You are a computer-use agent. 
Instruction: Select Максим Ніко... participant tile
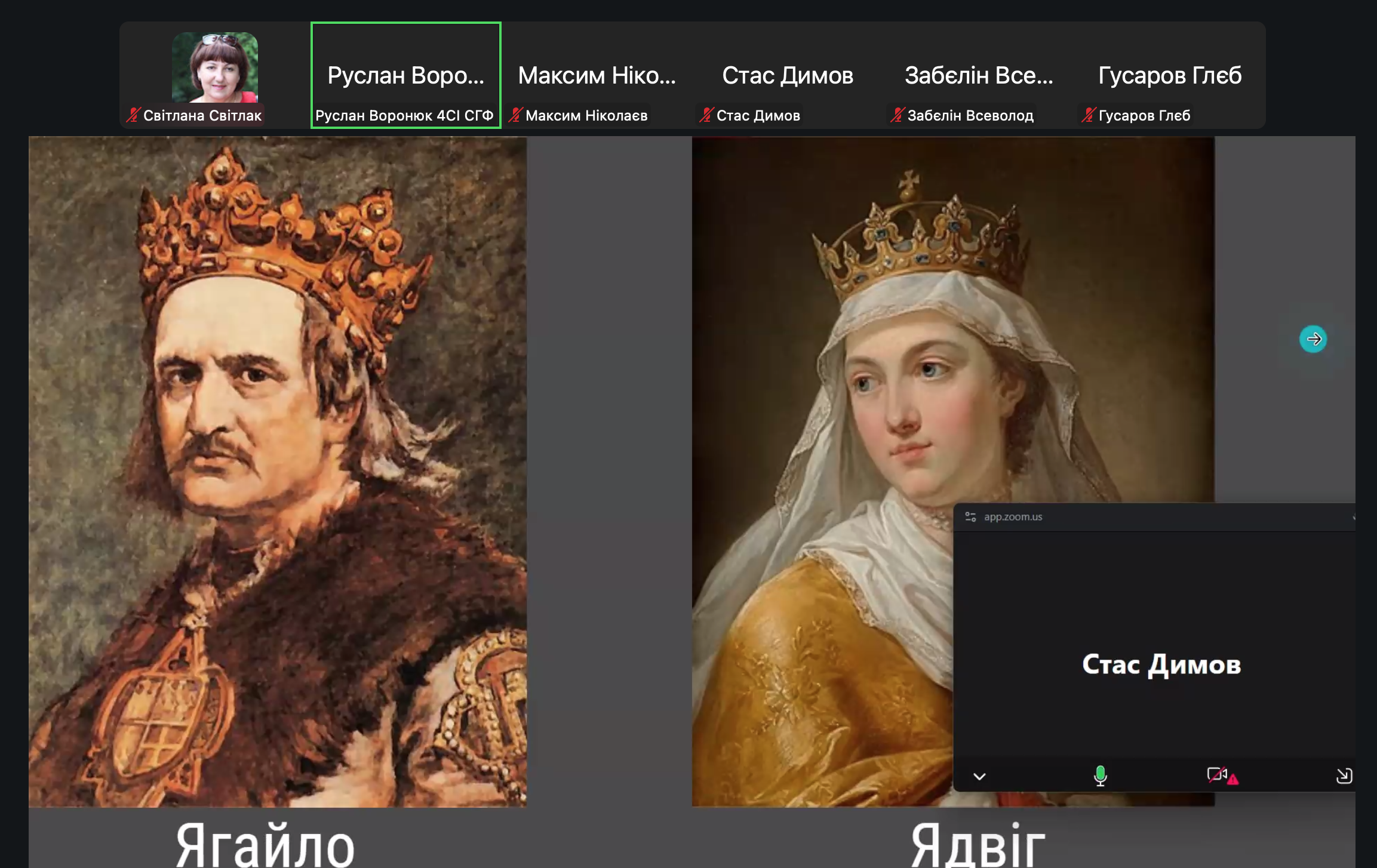[597, 75]
